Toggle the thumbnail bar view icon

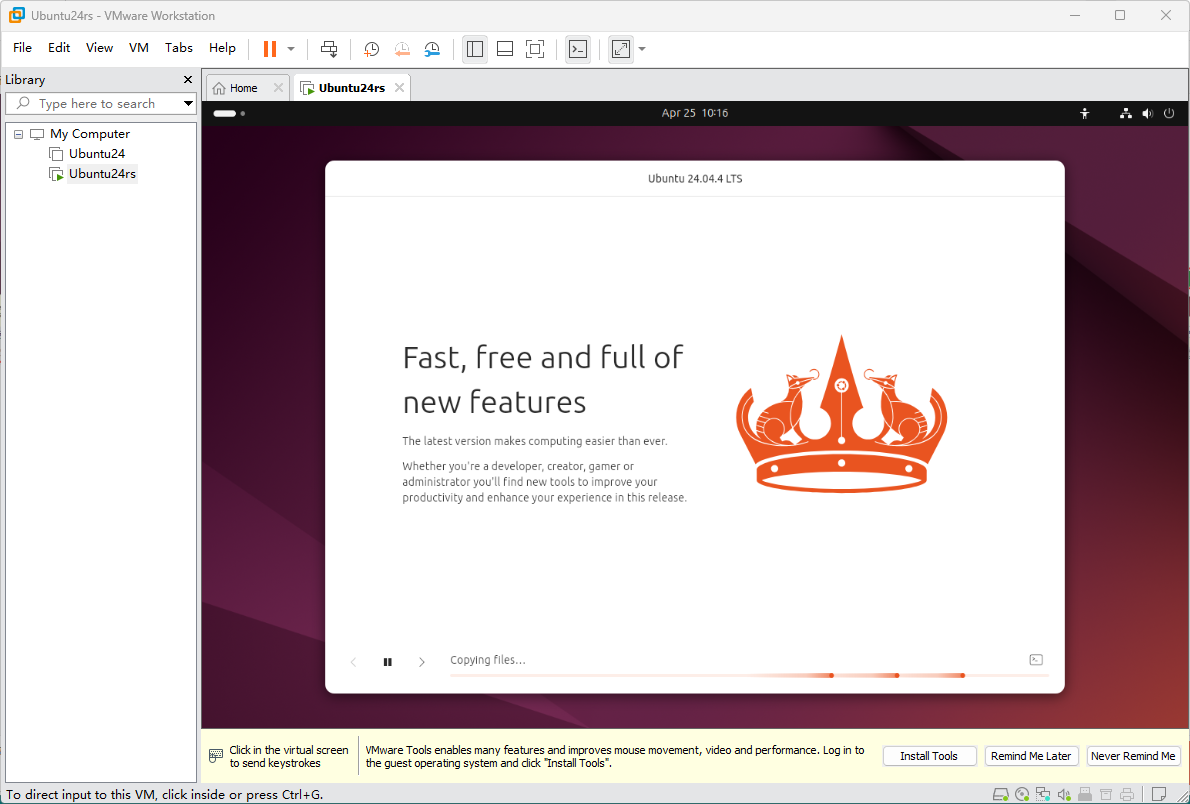[x=505, y=49]
